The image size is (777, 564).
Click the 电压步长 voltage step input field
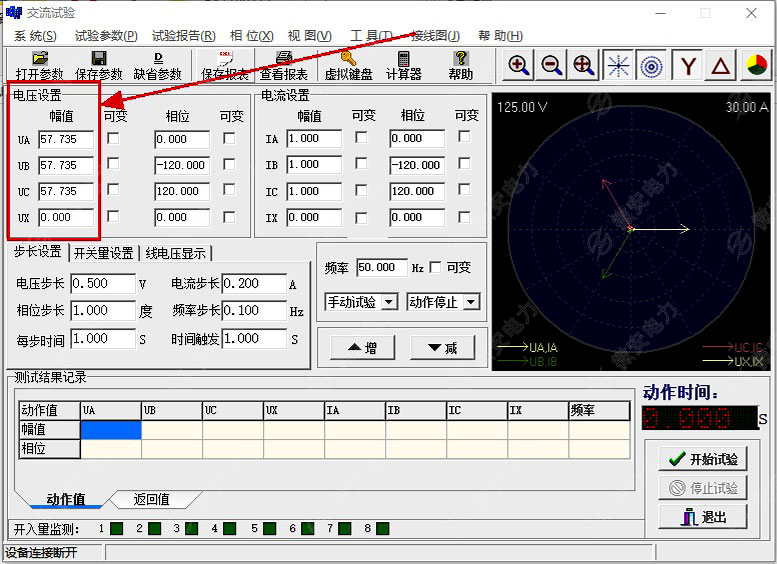(101, 284)
